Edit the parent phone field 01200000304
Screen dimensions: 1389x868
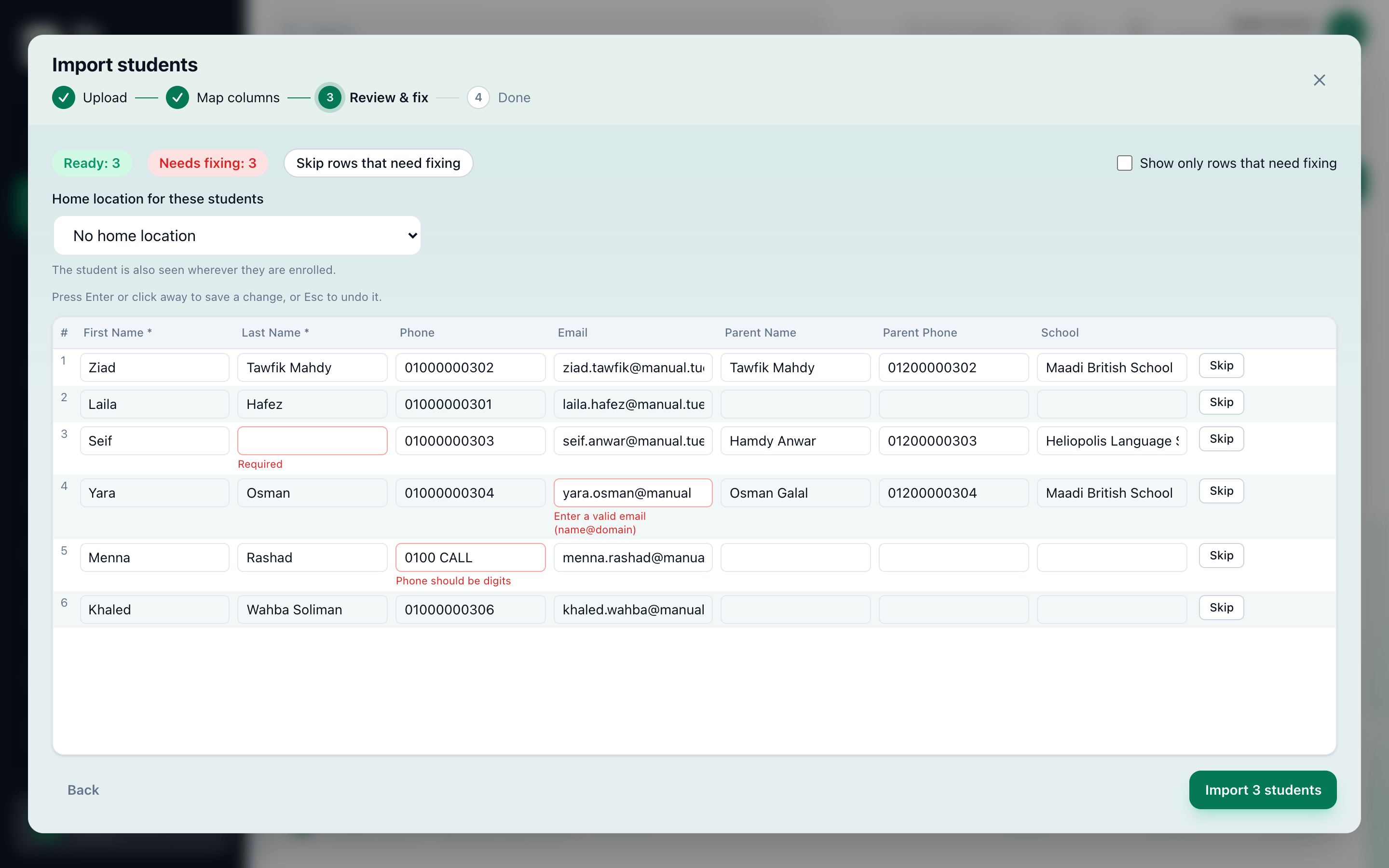pos(954,493)
